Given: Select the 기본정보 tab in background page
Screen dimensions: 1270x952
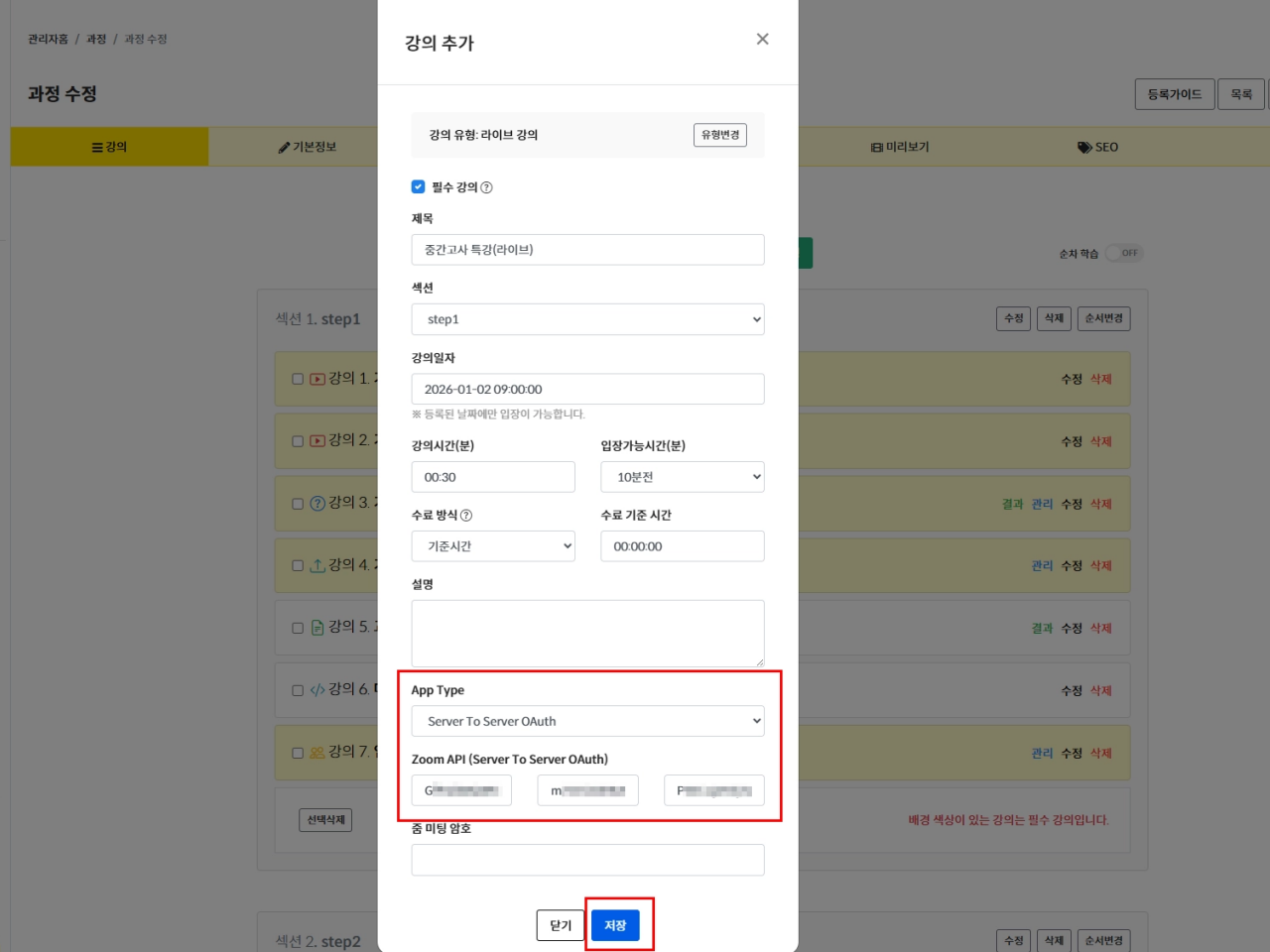Looking at the screenshot, I should click(x=308, y=147).
